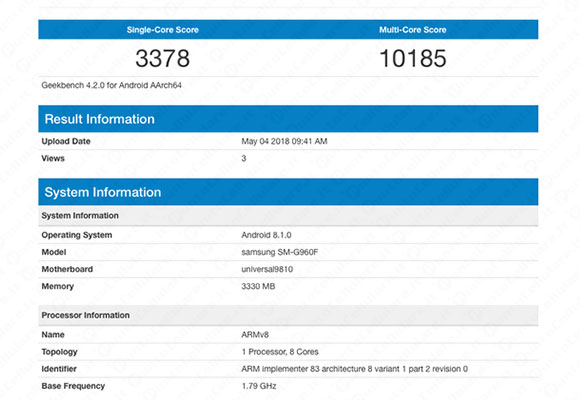Click the Geekbench 4.2.0 for Android AArch64 text
Viewport: 580px width, 400px height.
coord(111,85)
